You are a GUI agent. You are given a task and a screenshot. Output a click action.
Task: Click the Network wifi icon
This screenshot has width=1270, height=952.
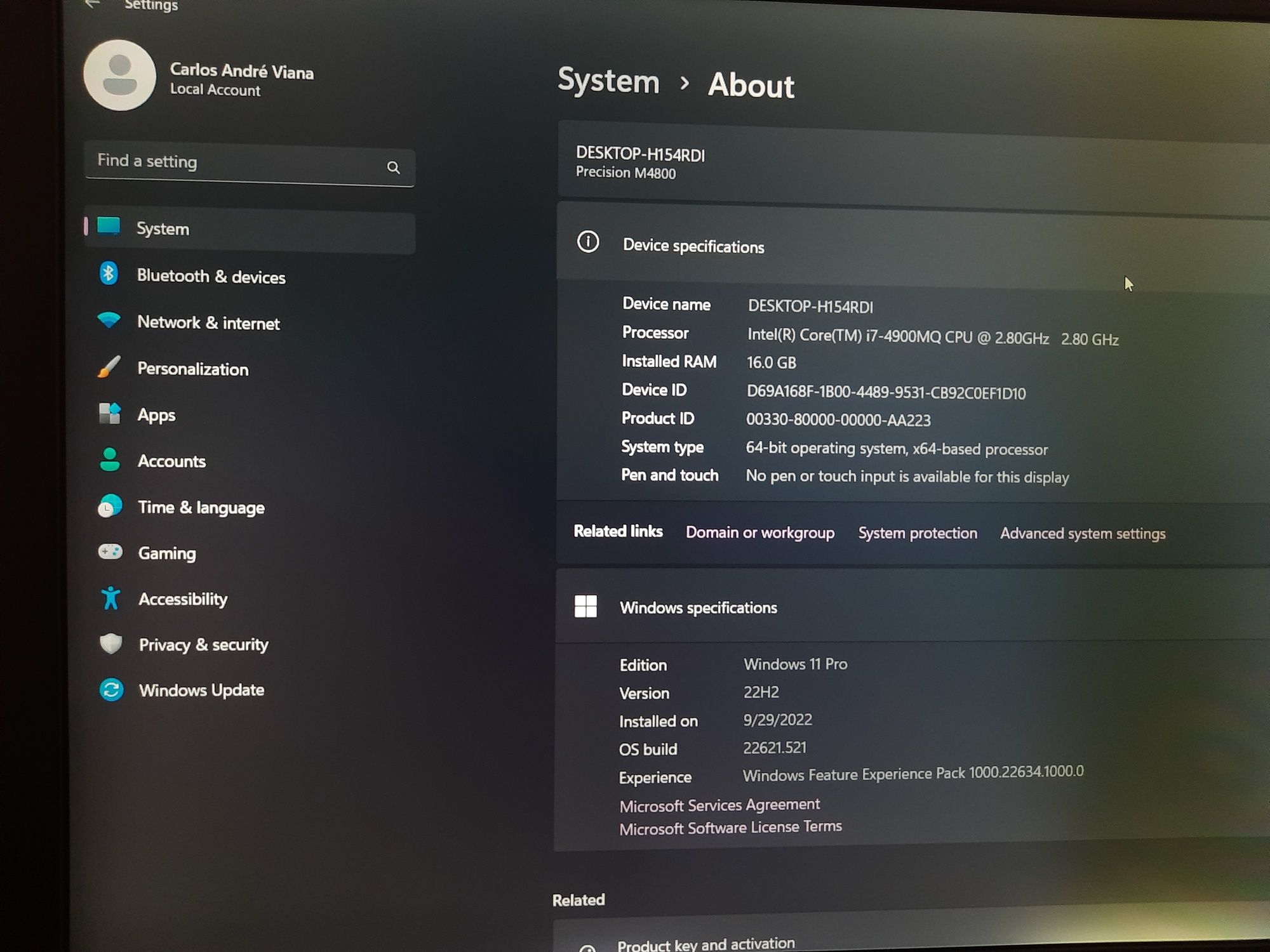[x=109, y=320]
